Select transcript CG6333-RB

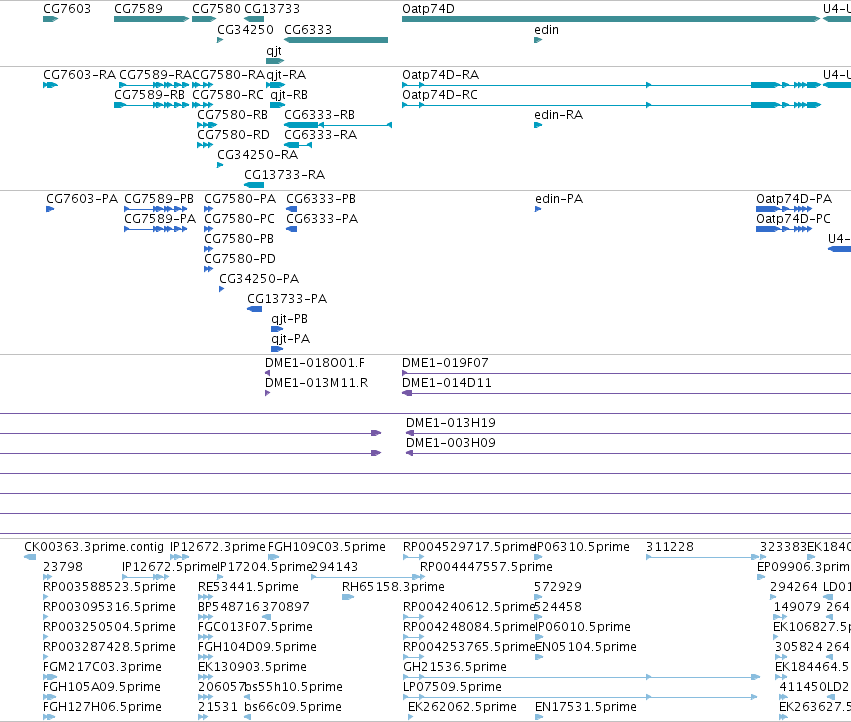320,115
